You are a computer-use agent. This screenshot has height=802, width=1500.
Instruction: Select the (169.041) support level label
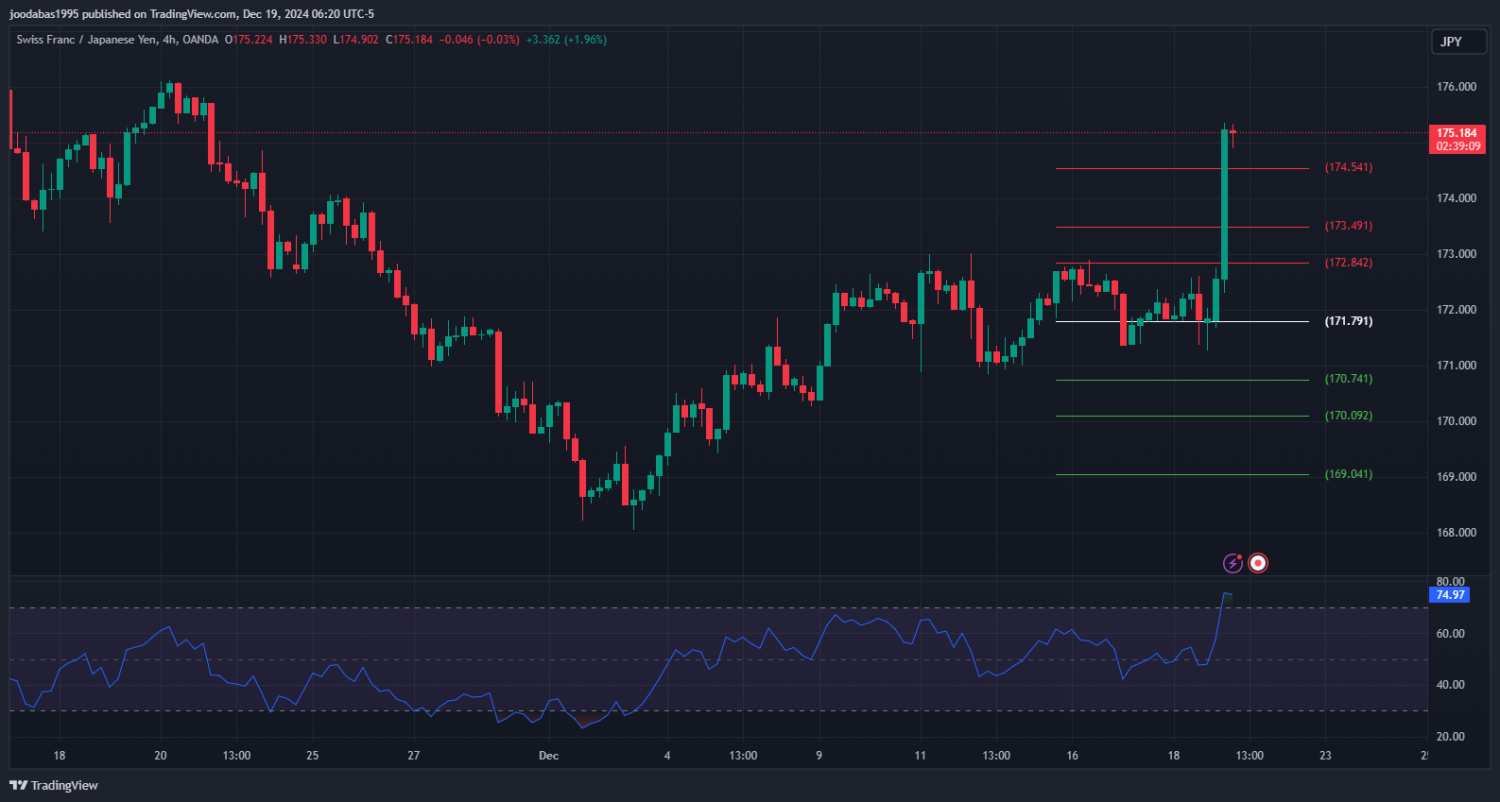pos(1349,474)
